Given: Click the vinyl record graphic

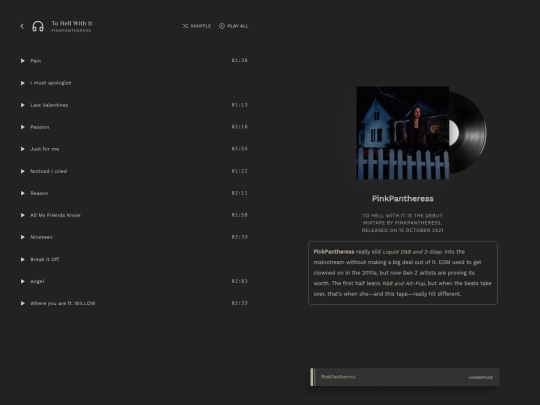Looking at the screenshot, I should coord(468,133).
